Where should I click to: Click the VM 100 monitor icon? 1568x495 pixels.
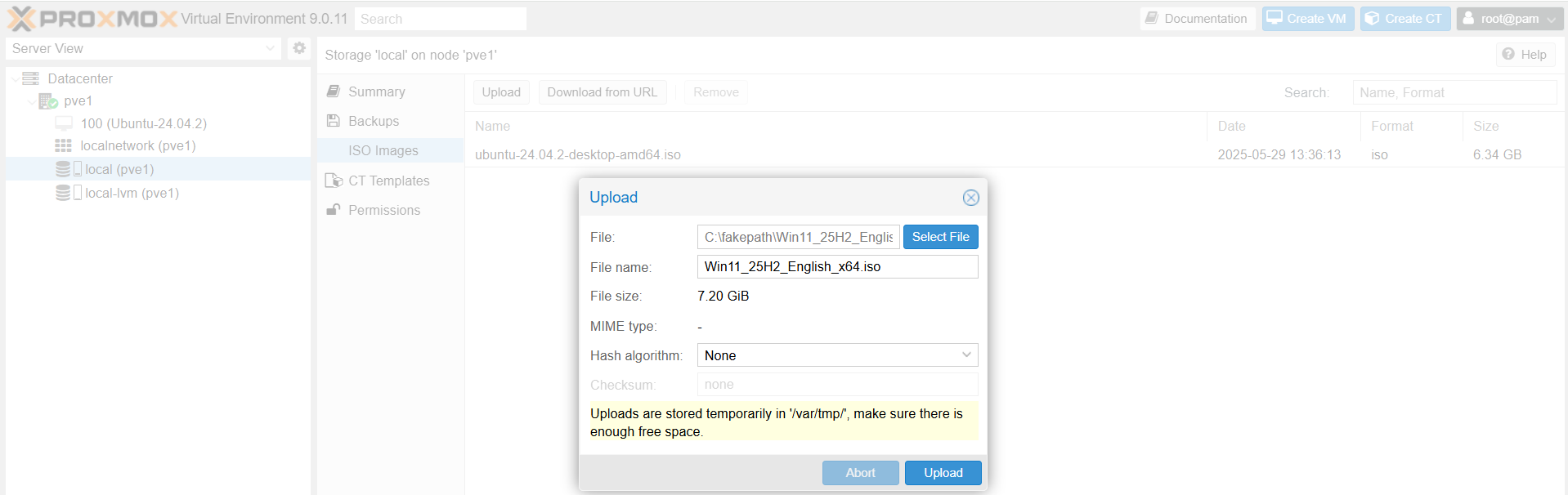pyautogui.click(x=64, y=123)
